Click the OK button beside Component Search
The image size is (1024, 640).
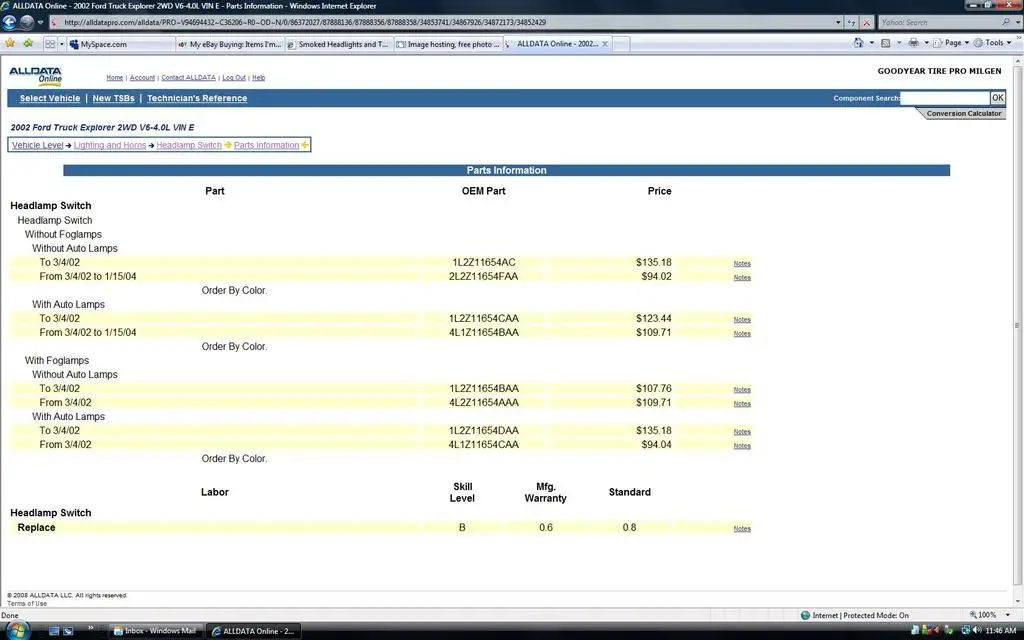click(x=997, y=98)
